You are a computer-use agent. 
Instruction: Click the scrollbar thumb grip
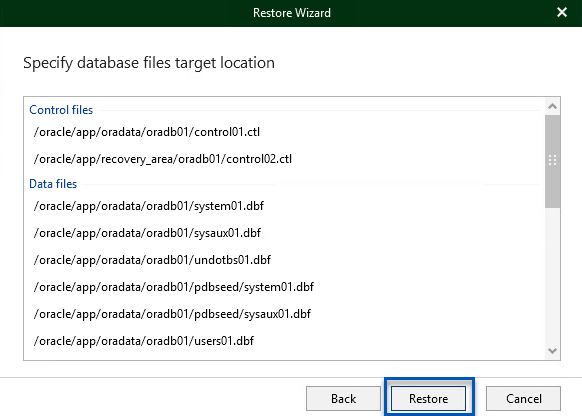pyautogui.click(x=552, y=160)
